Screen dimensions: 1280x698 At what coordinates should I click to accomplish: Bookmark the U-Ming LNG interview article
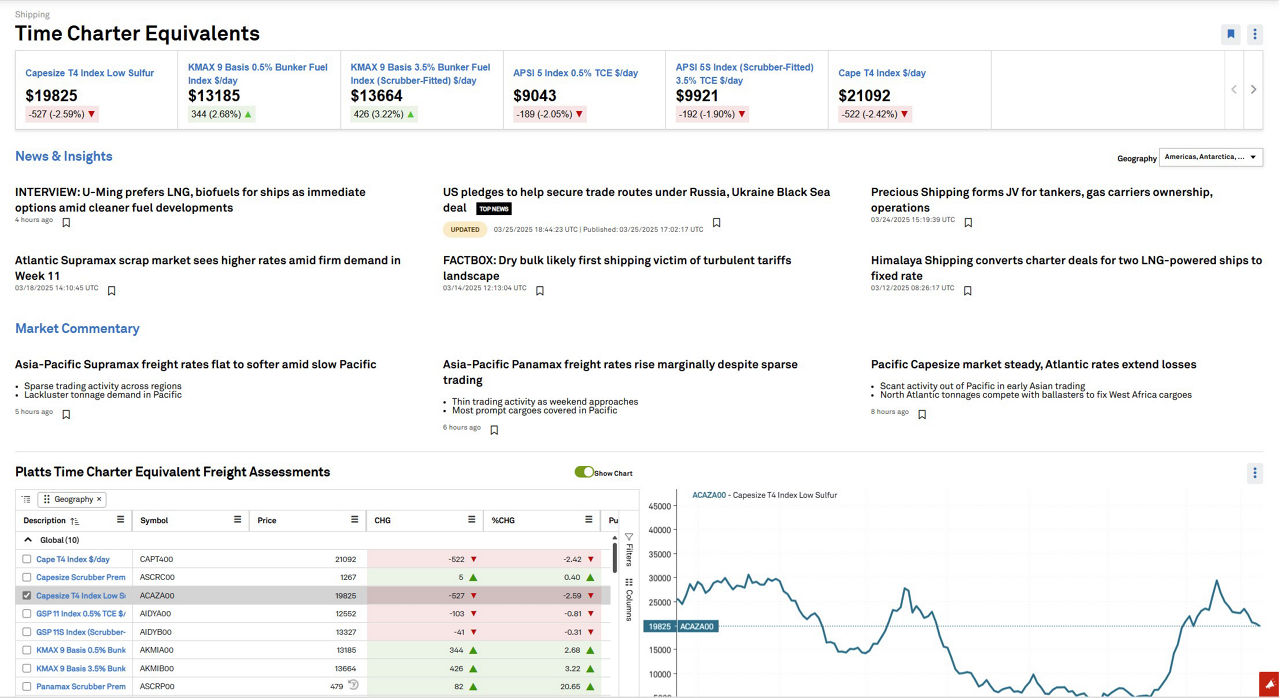click(66, 223)
